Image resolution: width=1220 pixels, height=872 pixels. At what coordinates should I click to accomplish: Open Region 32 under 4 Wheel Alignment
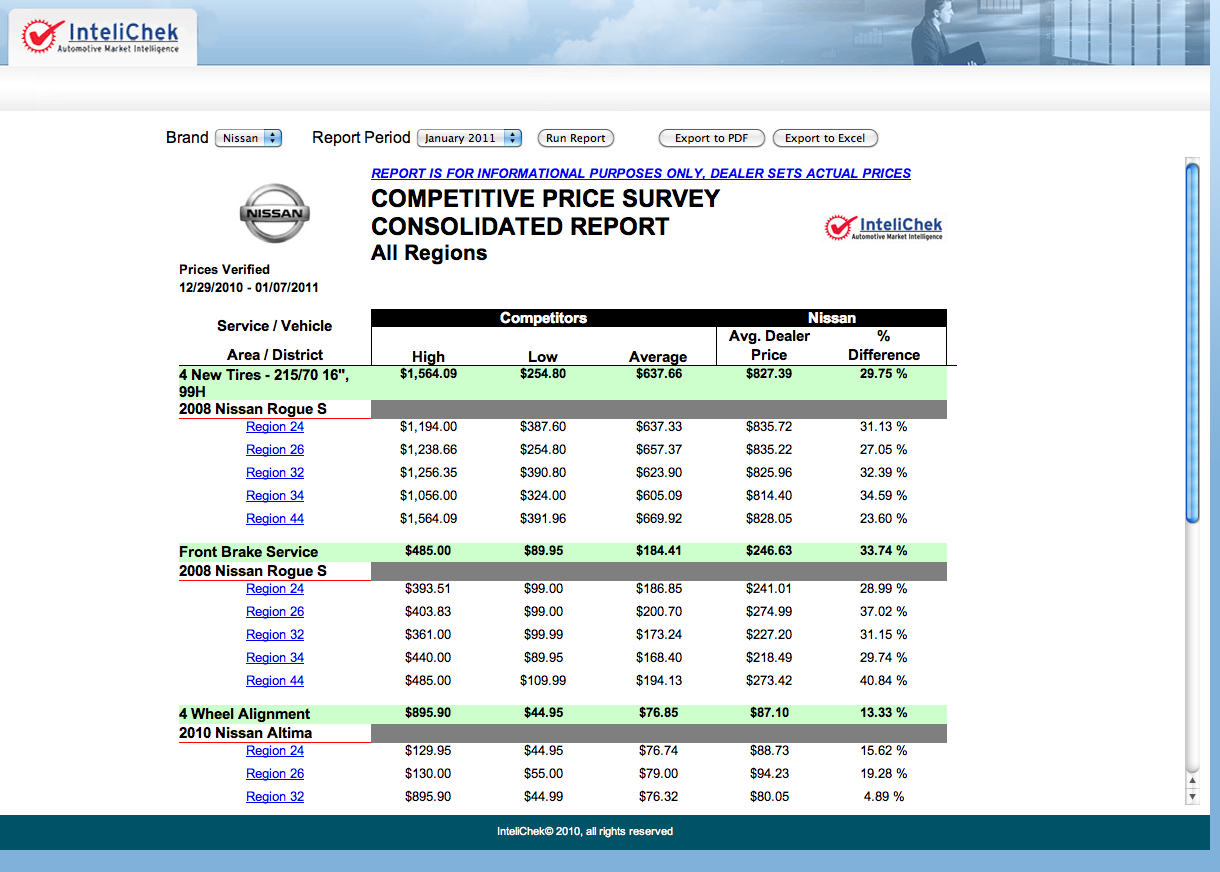275,797
